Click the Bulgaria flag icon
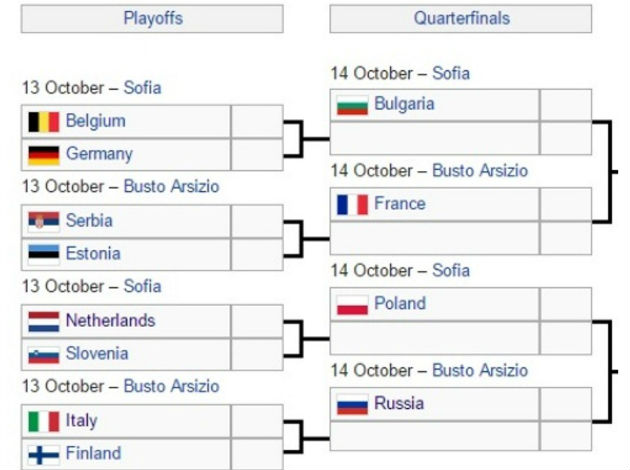This screenshot has height=470, width=630. 352,105
